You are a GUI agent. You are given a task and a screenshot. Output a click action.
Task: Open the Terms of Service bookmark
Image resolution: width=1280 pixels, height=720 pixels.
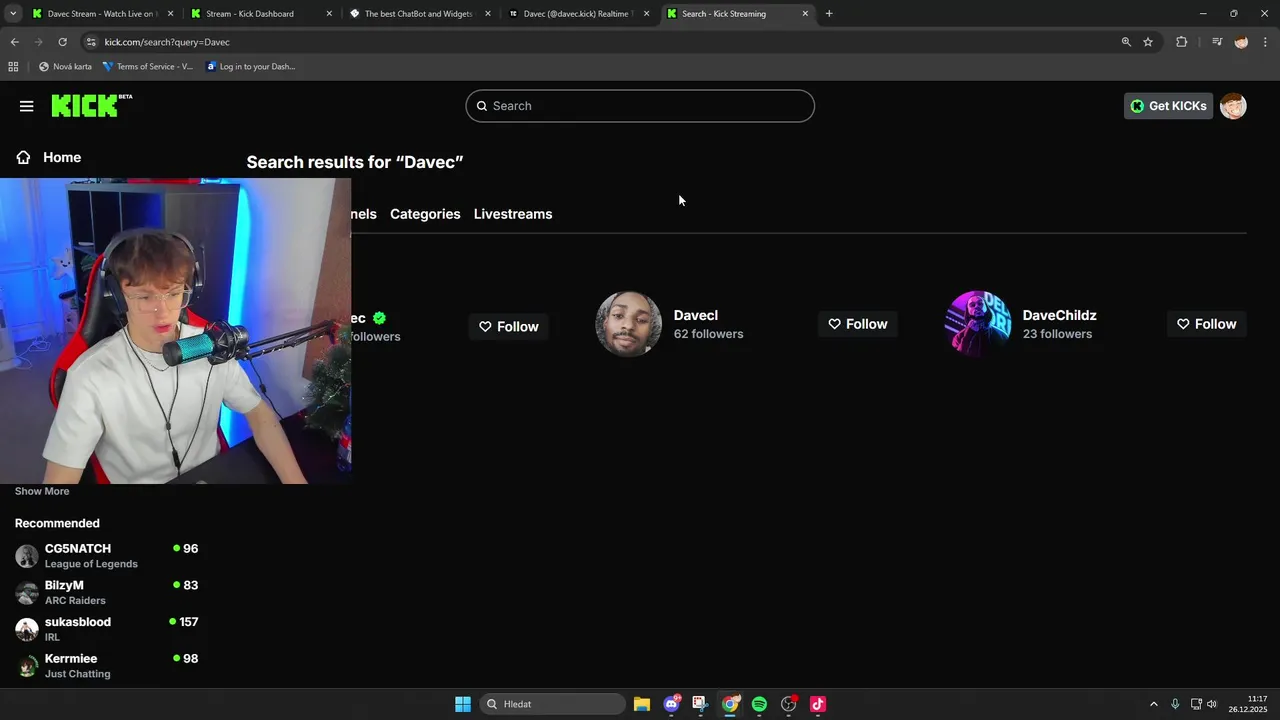pos(148,67)
